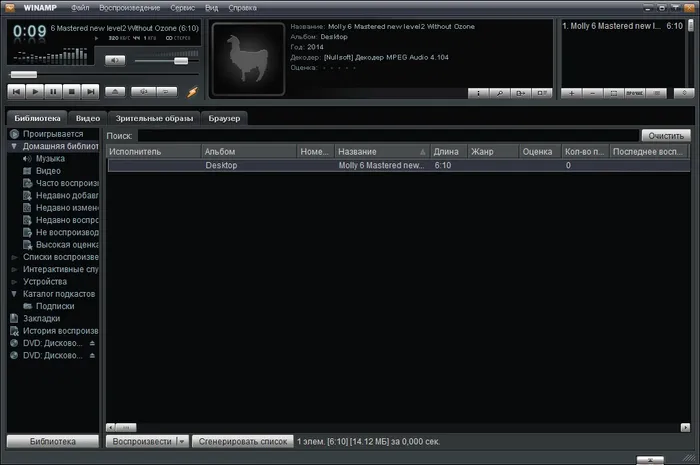Remove from playlist with minus button

click(x=592, y=93)
